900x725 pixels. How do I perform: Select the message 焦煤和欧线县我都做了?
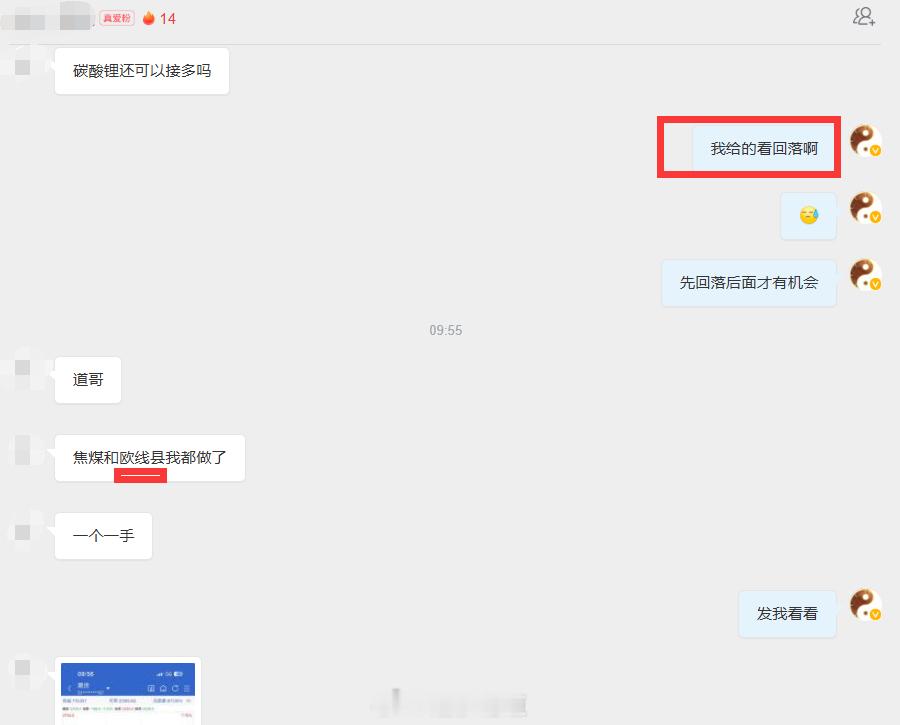150,458
